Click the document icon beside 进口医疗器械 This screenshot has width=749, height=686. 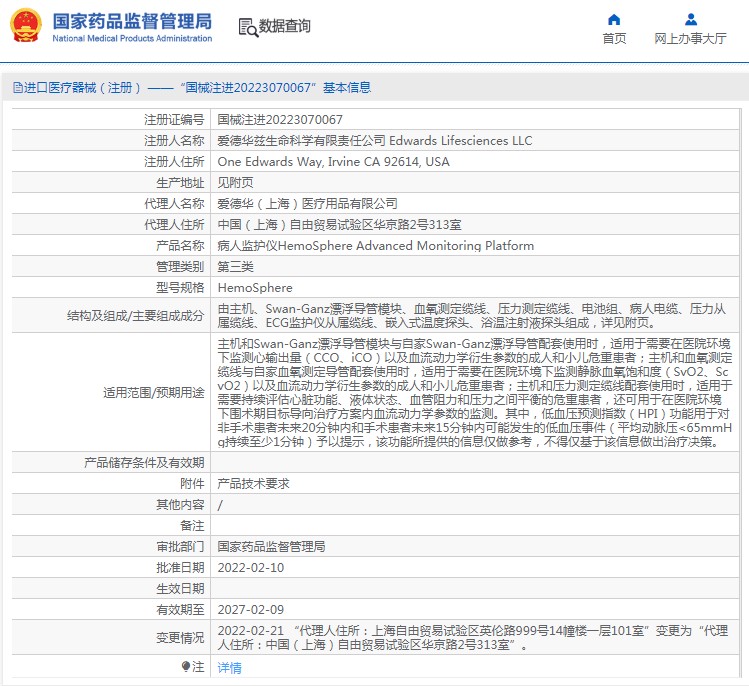18,87
